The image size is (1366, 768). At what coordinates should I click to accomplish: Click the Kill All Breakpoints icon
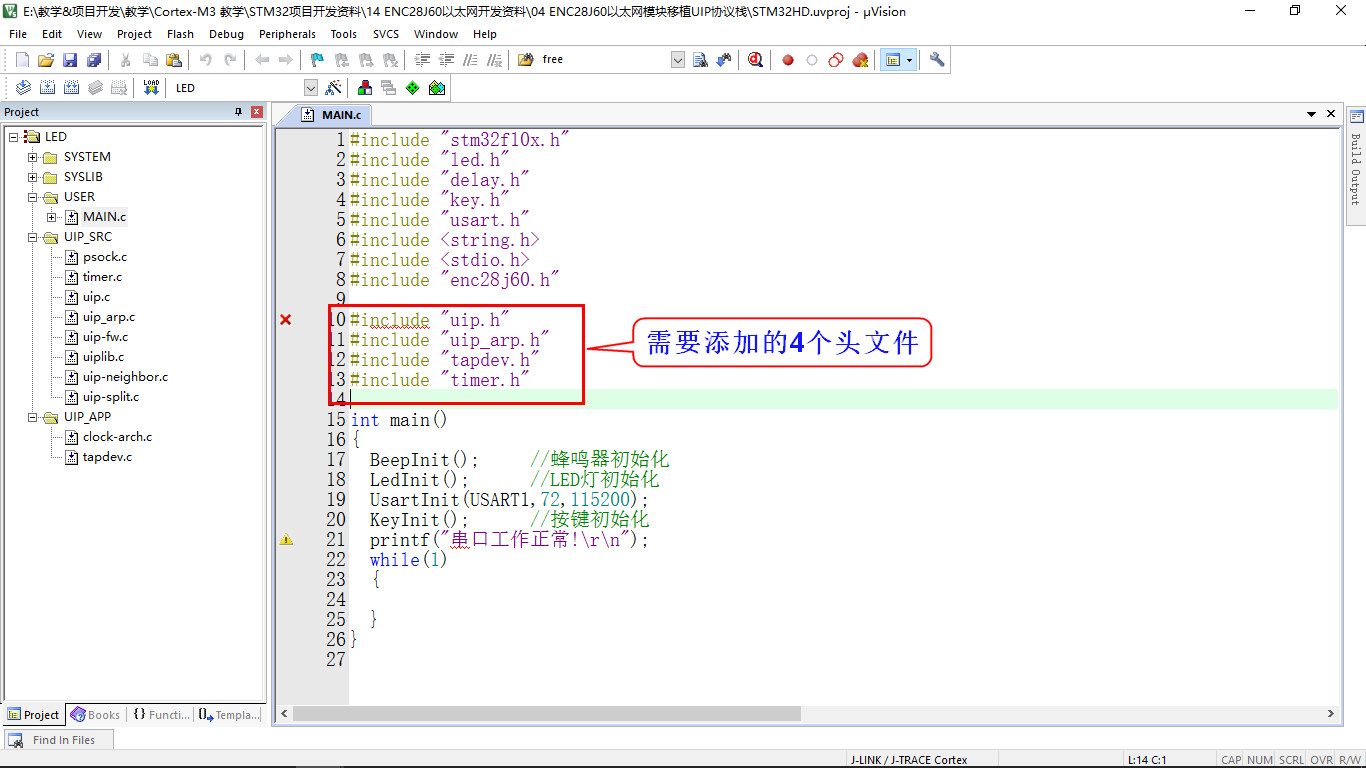pos(859,59)
